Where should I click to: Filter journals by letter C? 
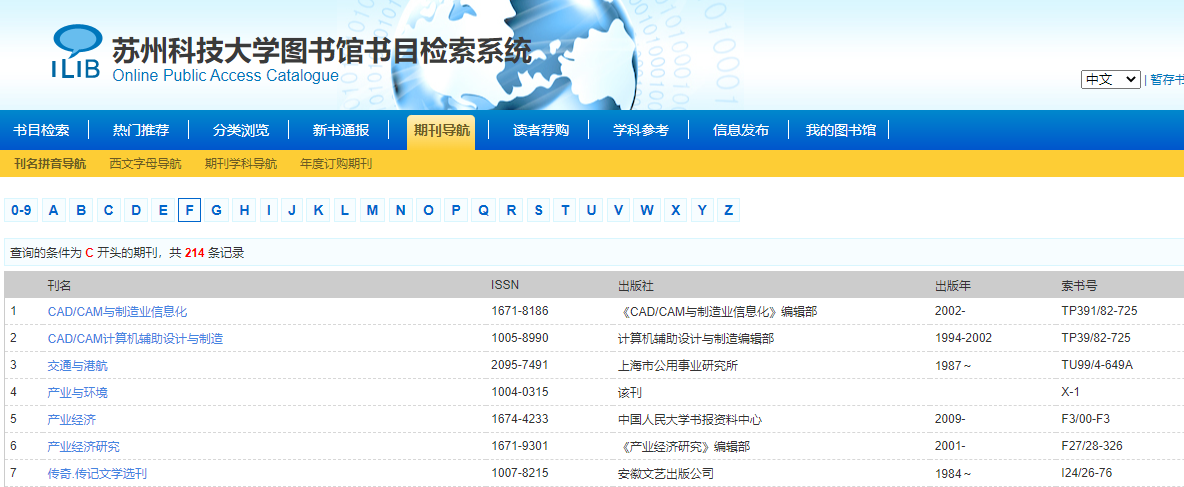click(108, 210)
